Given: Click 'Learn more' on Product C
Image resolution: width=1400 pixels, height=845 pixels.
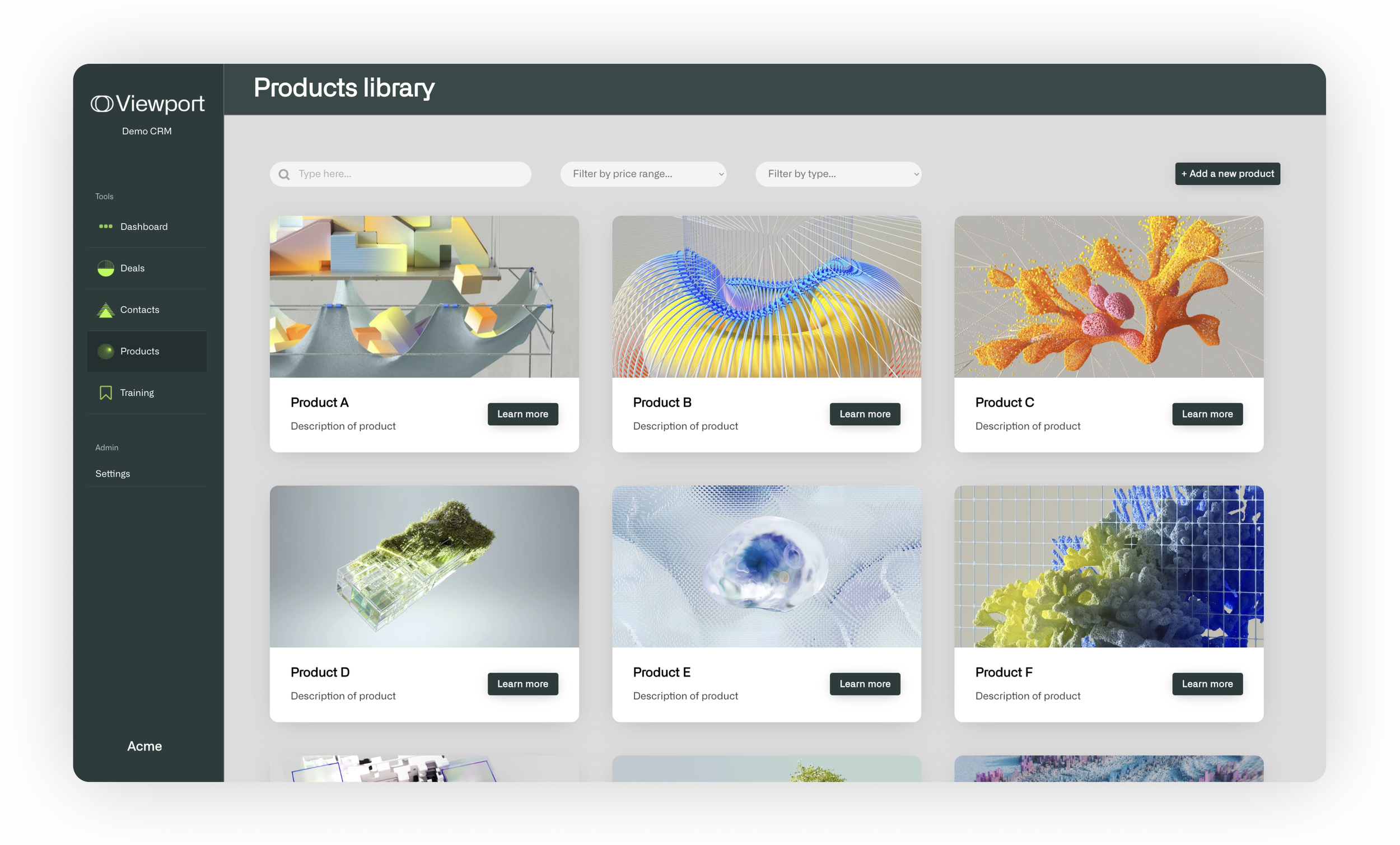Looking at the screenshot, I should click(x=1207, y=414).
